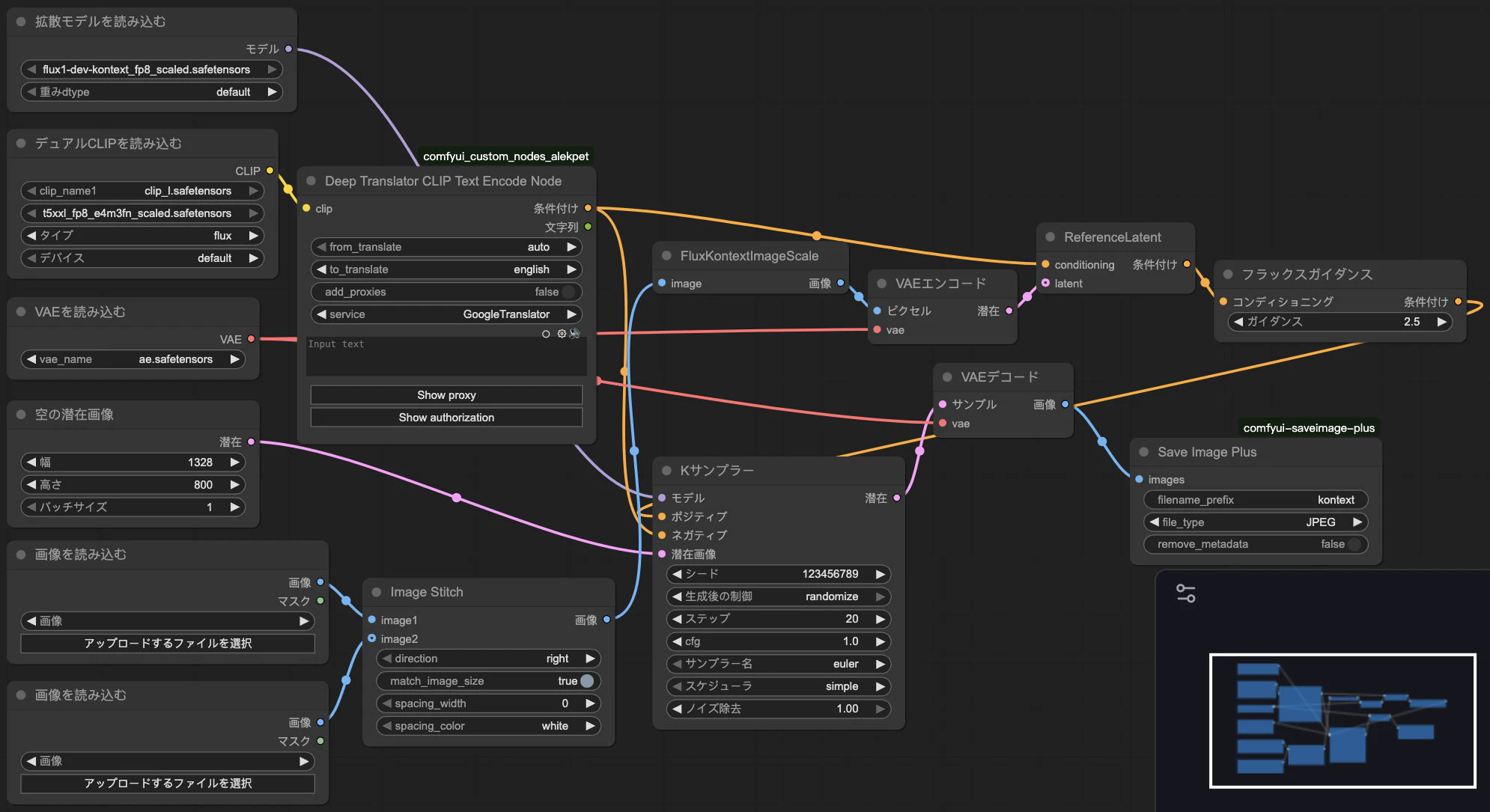Collapse the Kサンプラー node via its dot
Image resolution: width=1490 pixels, height=812 pixels.
(x=666, y=470)
